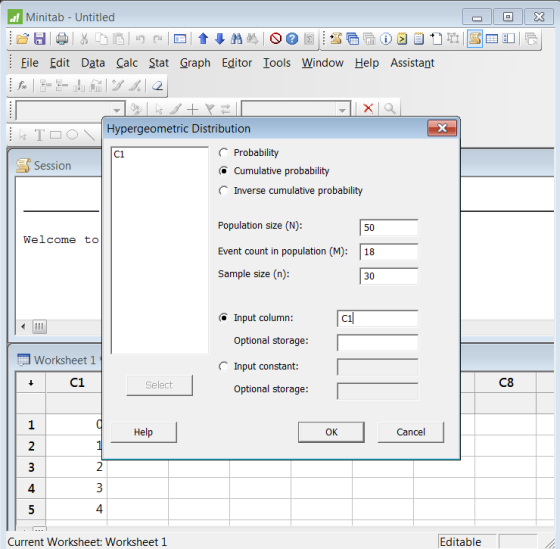Click the blue up-arrow Previous Command icon
The image size is (560, 549).
point(203,39)
